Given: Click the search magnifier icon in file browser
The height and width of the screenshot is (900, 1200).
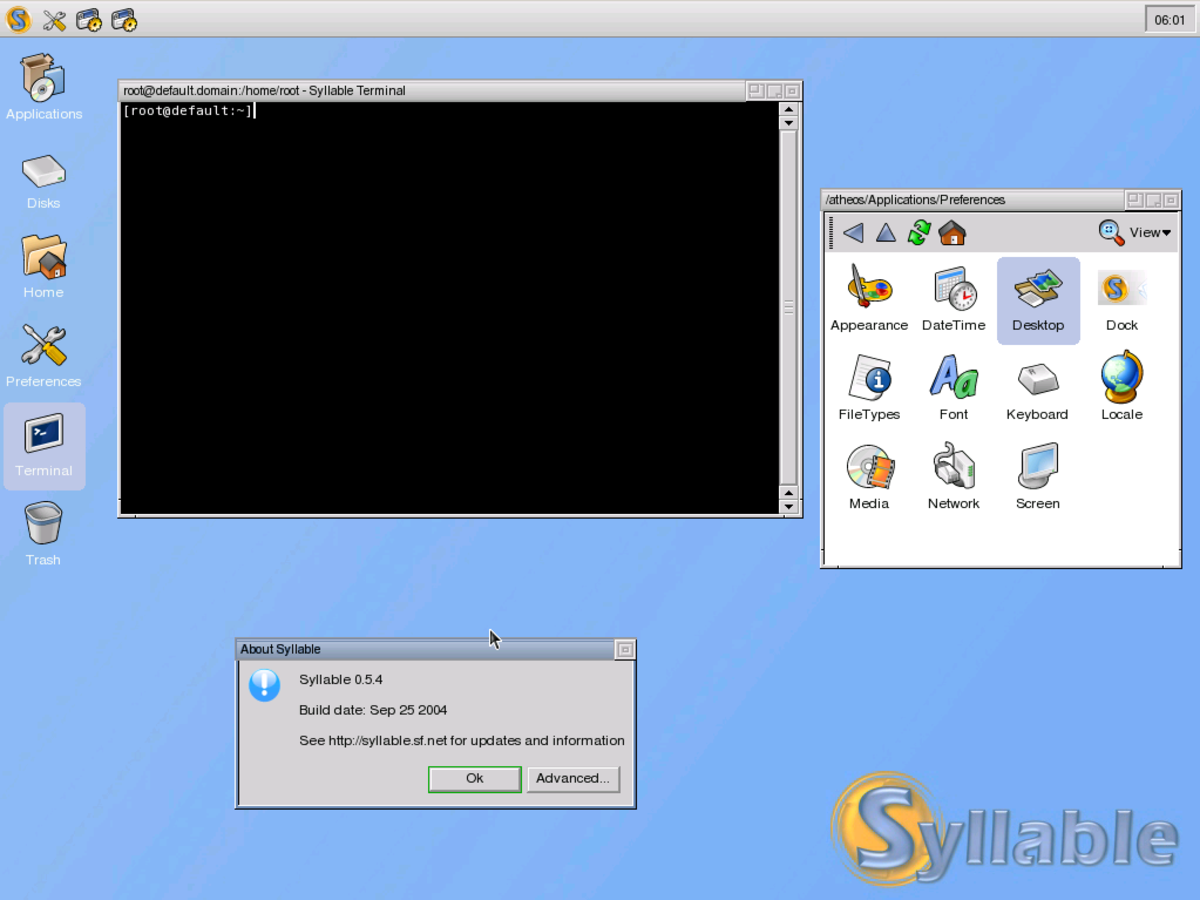Looking at the screenshot, I should [1111, 232].
